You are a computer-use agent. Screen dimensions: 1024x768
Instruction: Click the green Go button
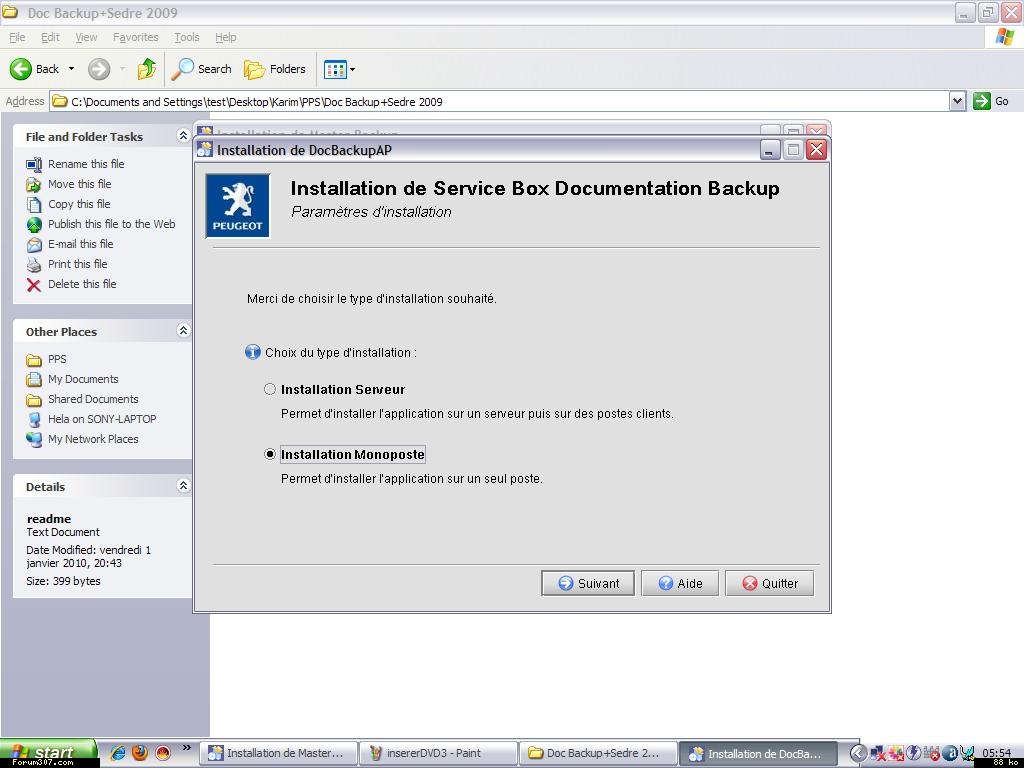[991, 101]
